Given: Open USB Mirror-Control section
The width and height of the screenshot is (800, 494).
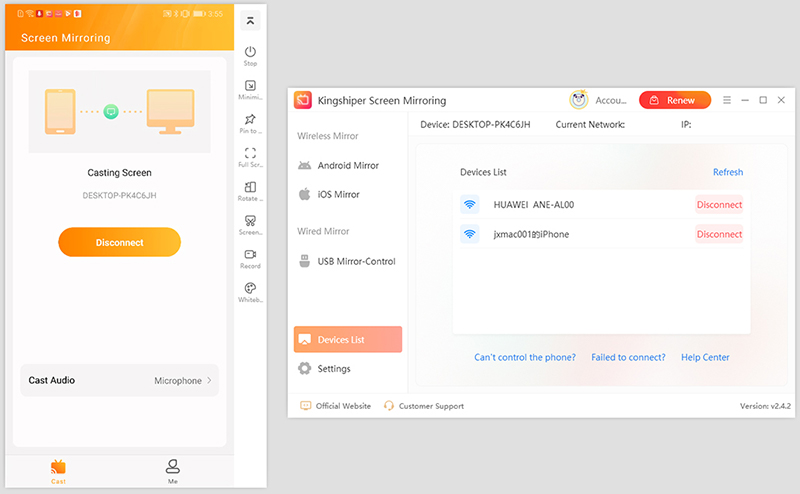Looking at the screenshot, I should [355, 261].
